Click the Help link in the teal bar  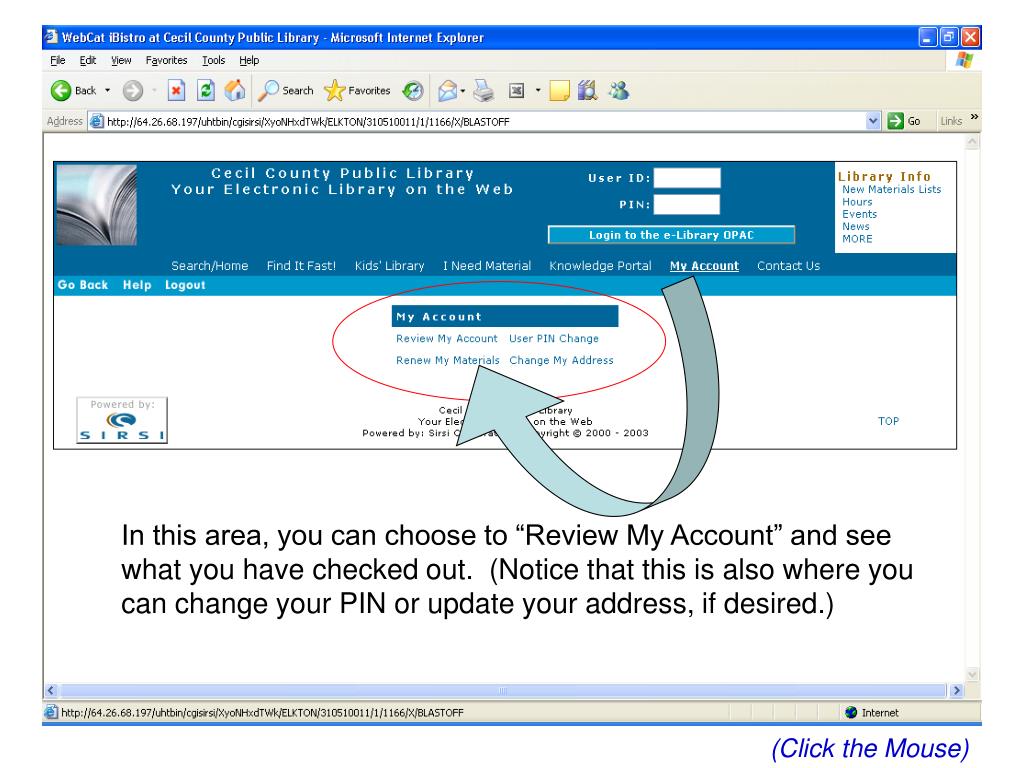pyautogui.click(x=137, y=285)
